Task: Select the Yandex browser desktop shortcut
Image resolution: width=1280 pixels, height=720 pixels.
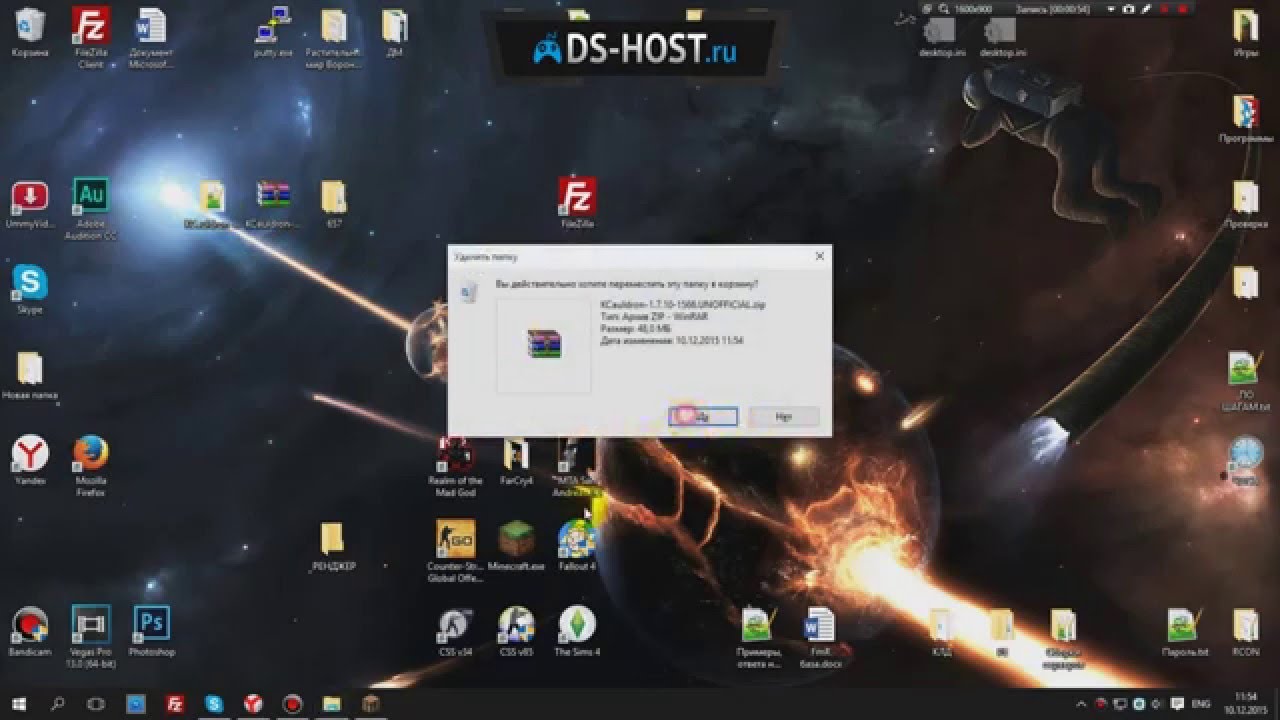Action: [30, 460]
